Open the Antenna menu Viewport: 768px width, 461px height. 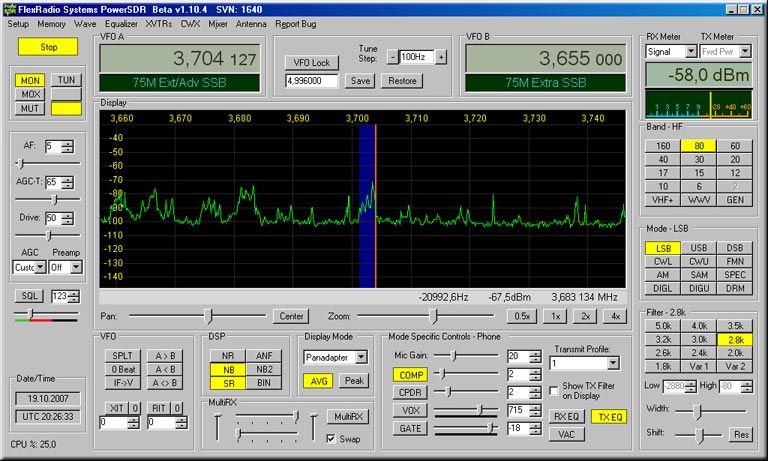pyautogui.click(x=251, y=24)
